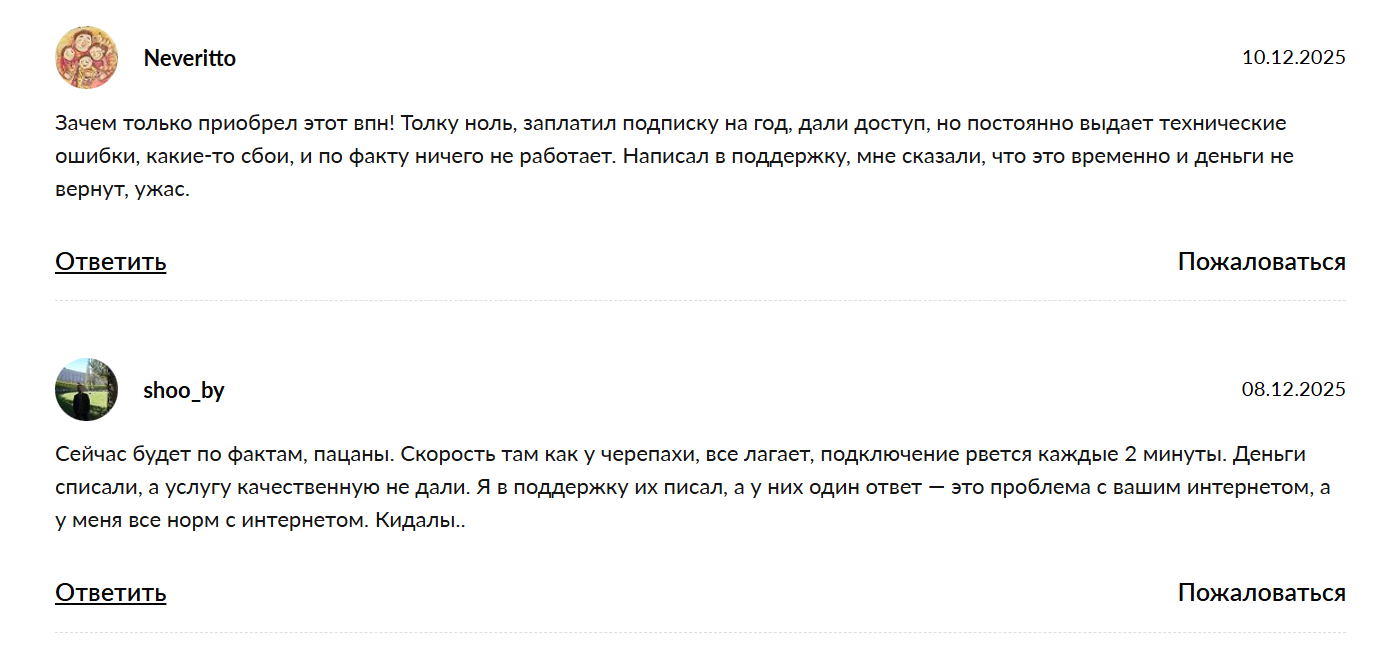Open the shoo_by username profile
The width and height of the screenshot is (1373, 655).
pos(183,390)
